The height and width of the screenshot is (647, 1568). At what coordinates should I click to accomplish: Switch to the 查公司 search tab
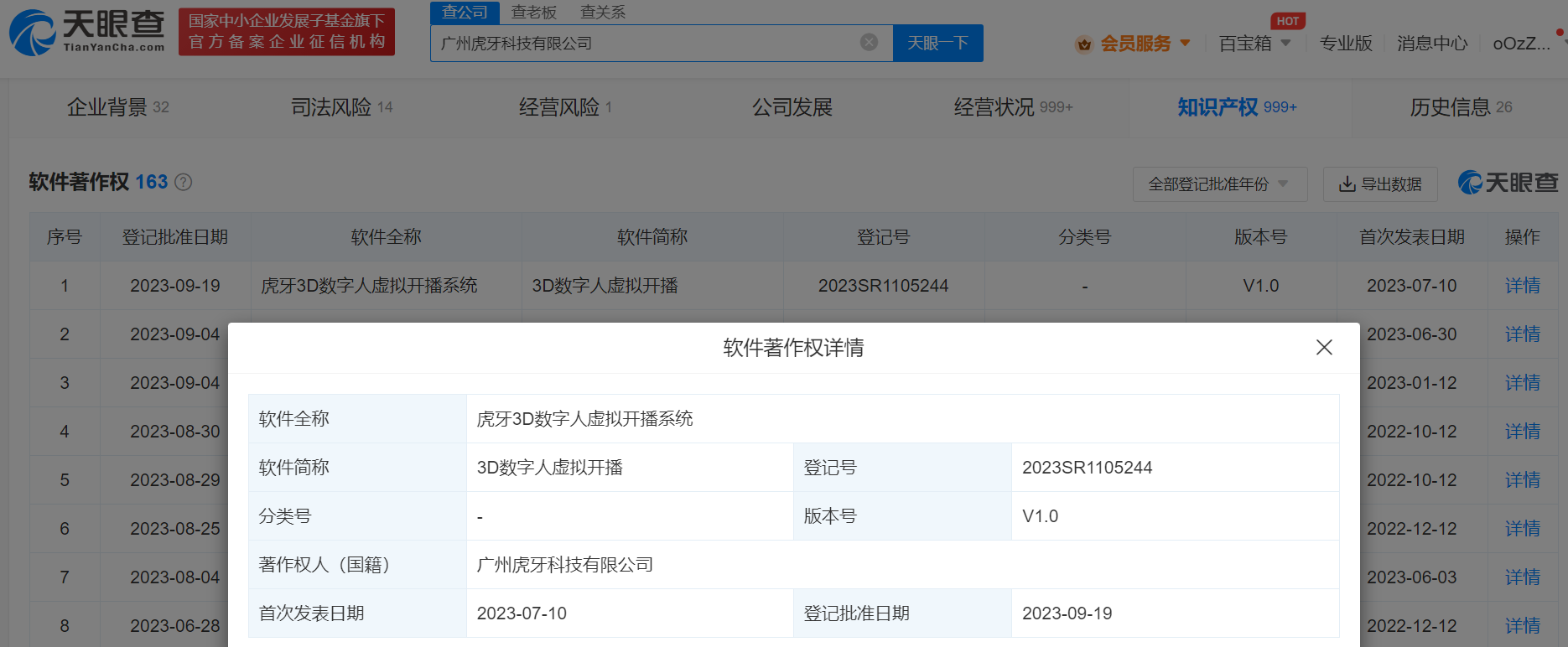click(x=465, y=12)
